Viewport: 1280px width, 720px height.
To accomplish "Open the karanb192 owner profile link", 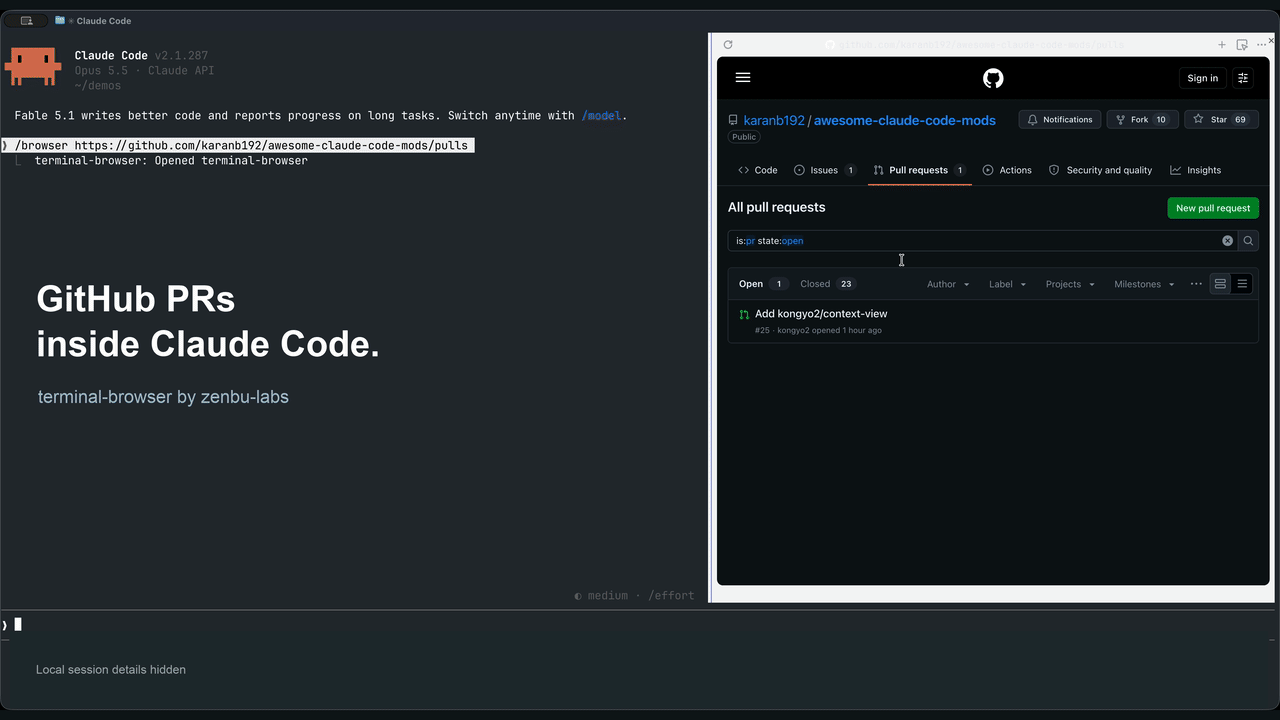I will pos(774,121).
